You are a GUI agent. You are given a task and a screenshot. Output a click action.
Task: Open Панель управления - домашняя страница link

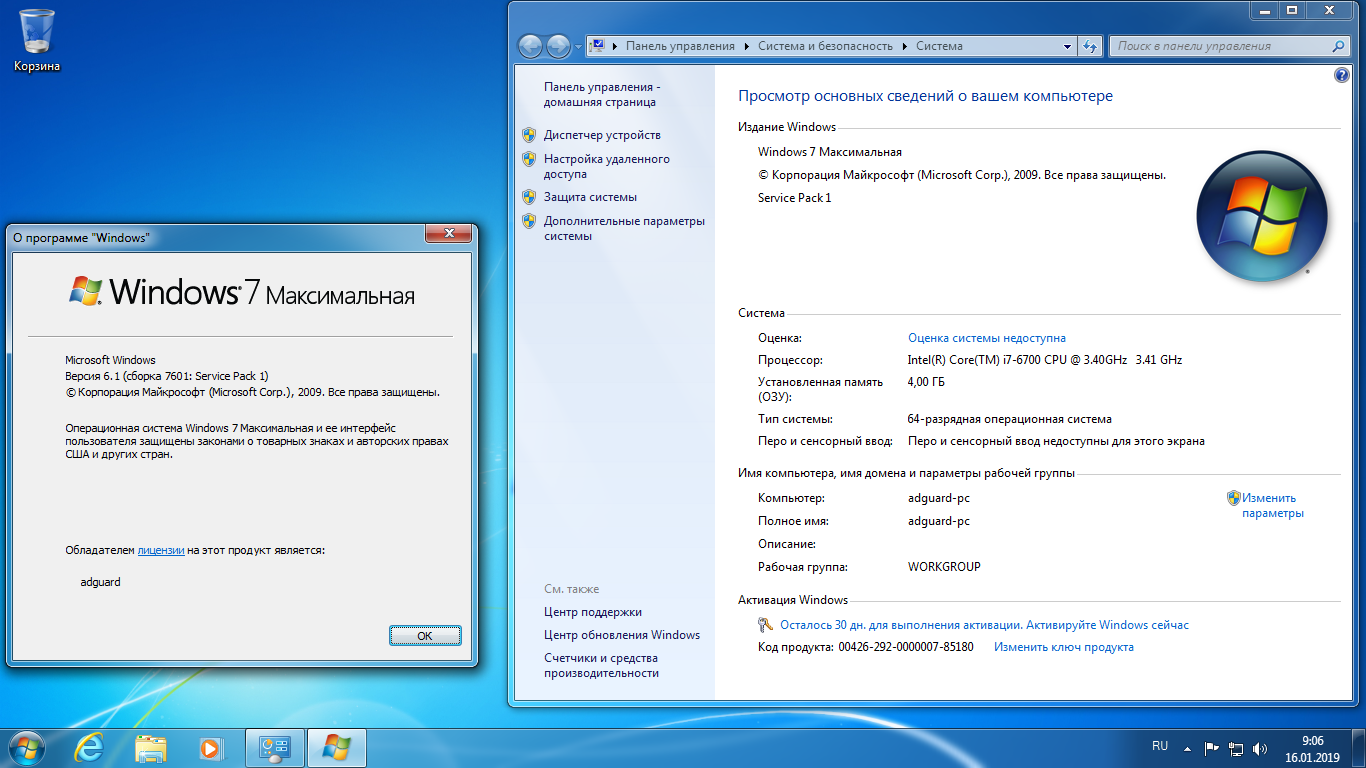click(x=602, y=94)
